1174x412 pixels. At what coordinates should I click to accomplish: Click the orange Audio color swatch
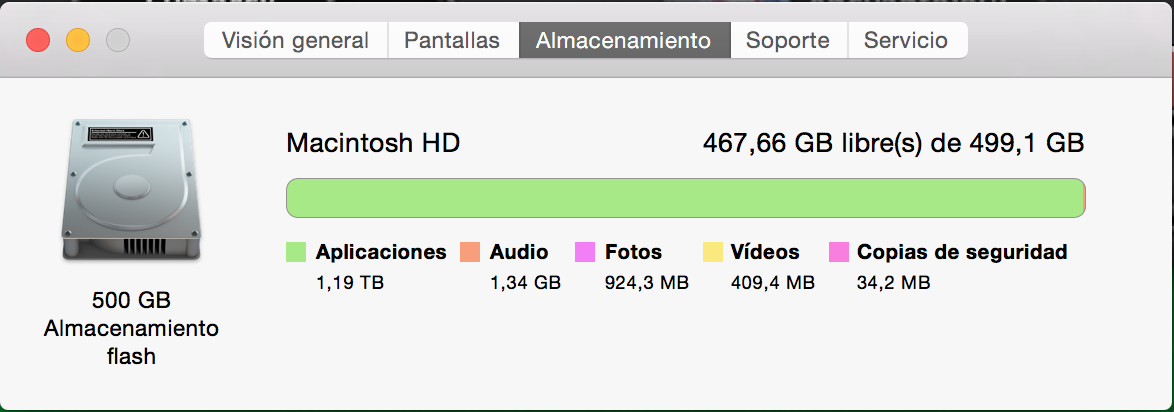(x=470, y=252)
